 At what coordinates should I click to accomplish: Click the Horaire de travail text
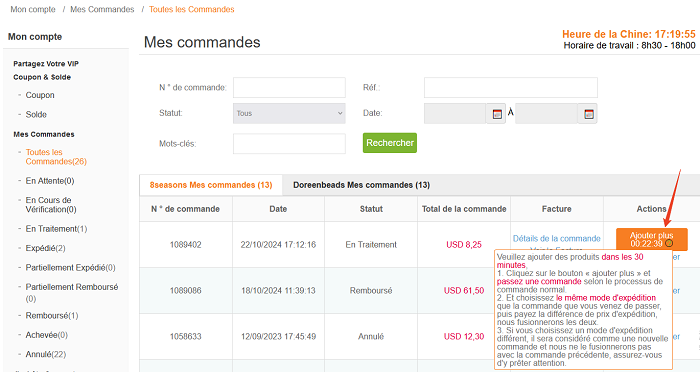coord(629,46)
